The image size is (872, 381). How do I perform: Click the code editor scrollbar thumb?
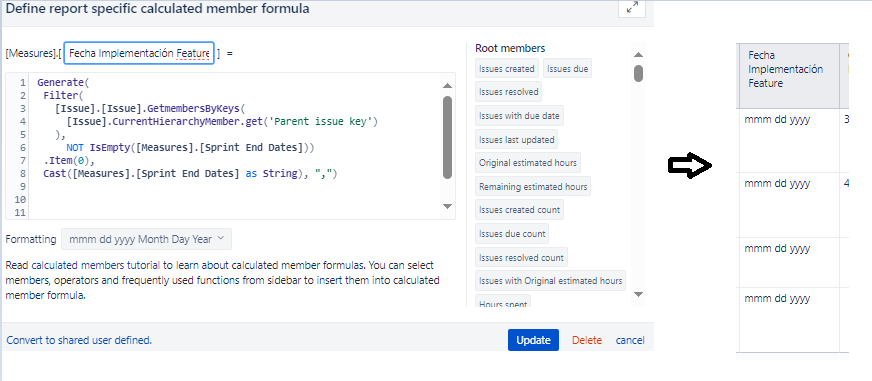pos(447,137)
